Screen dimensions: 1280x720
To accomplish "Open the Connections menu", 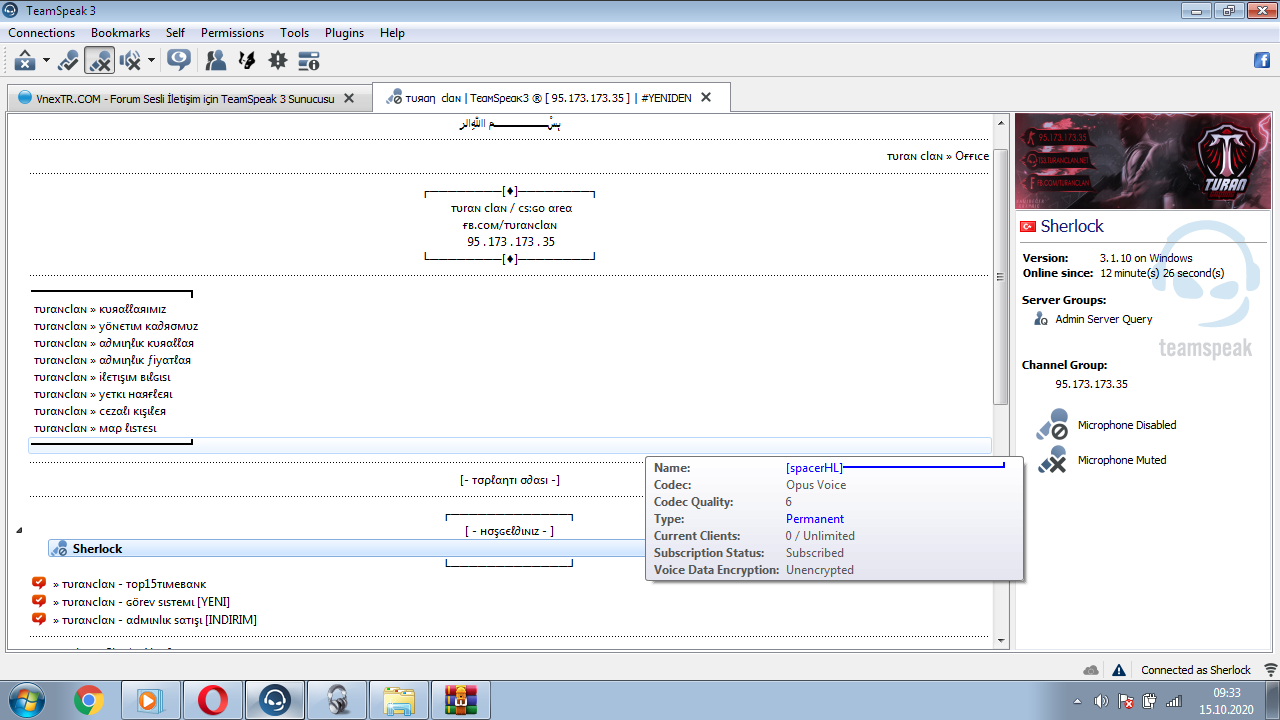I will (x=42, y=33).
